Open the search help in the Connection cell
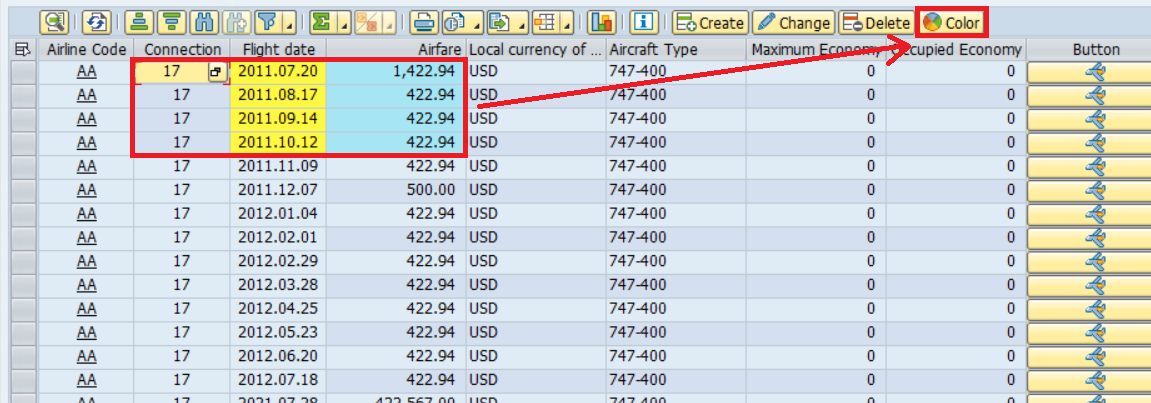1151x403 pixels. click(x=217, y=72)
